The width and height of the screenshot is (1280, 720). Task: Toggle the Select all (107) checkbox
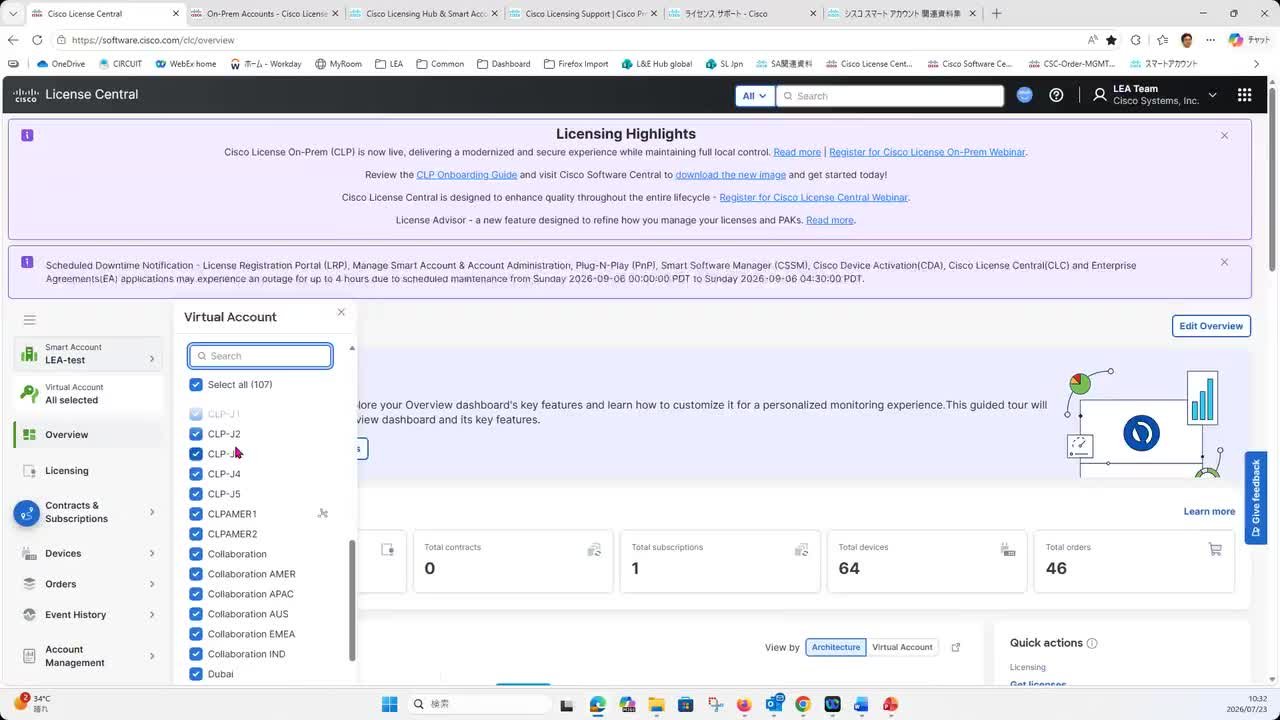click(x=196, y=385)
